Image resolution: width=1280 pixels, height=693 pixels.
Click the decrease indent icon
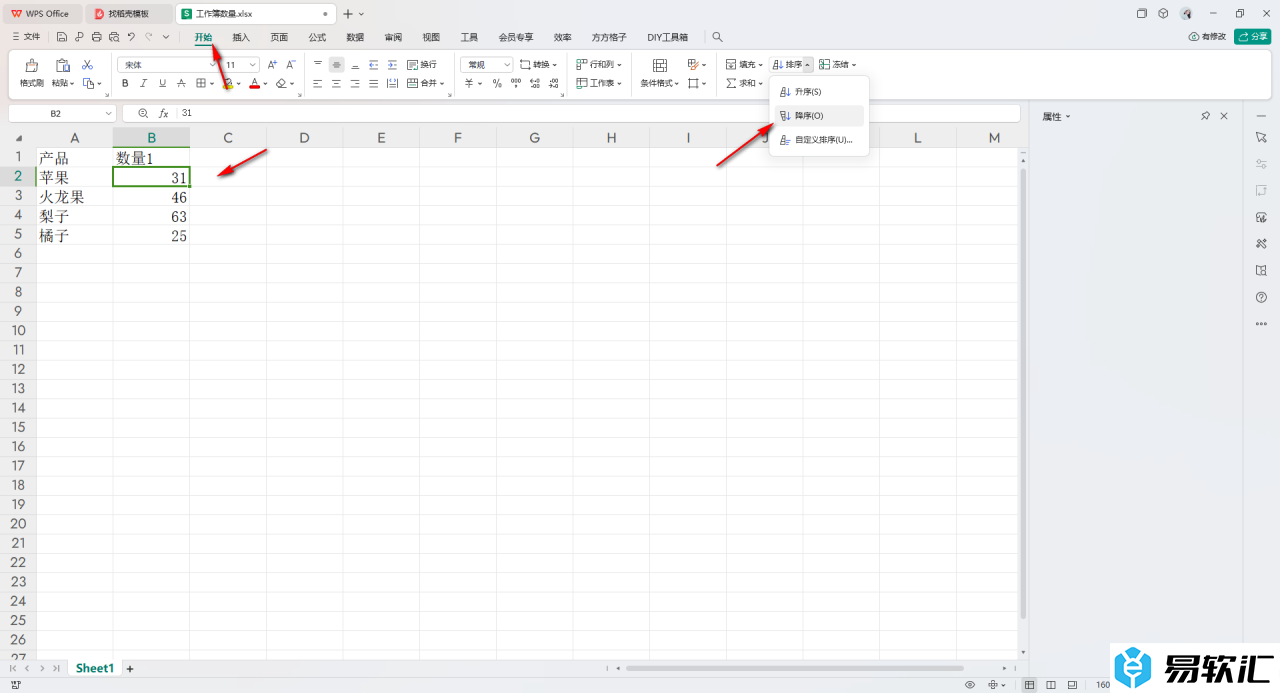click(x=373, y=64)
